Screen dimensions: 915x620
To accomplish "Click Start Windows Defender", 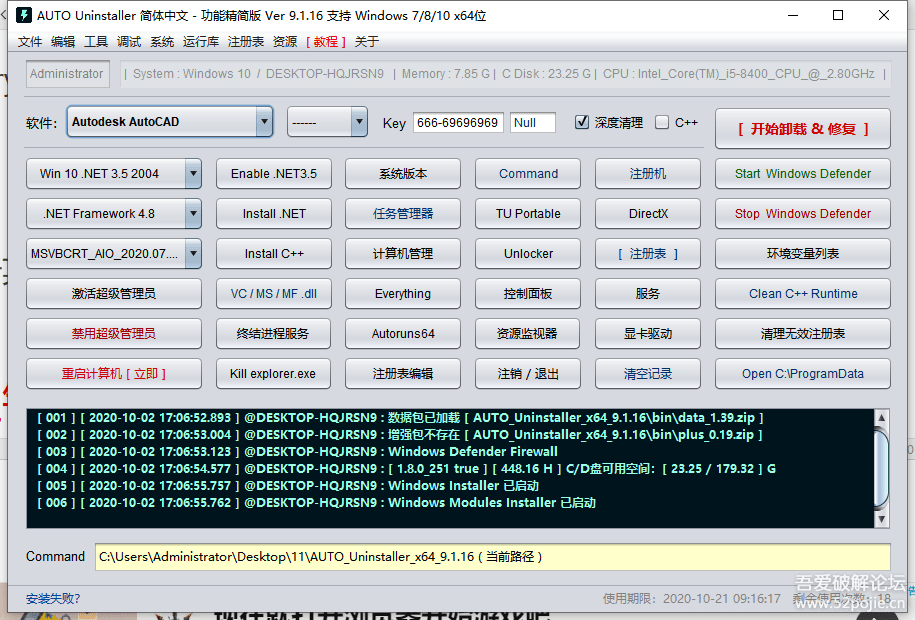I will [803, 173].
